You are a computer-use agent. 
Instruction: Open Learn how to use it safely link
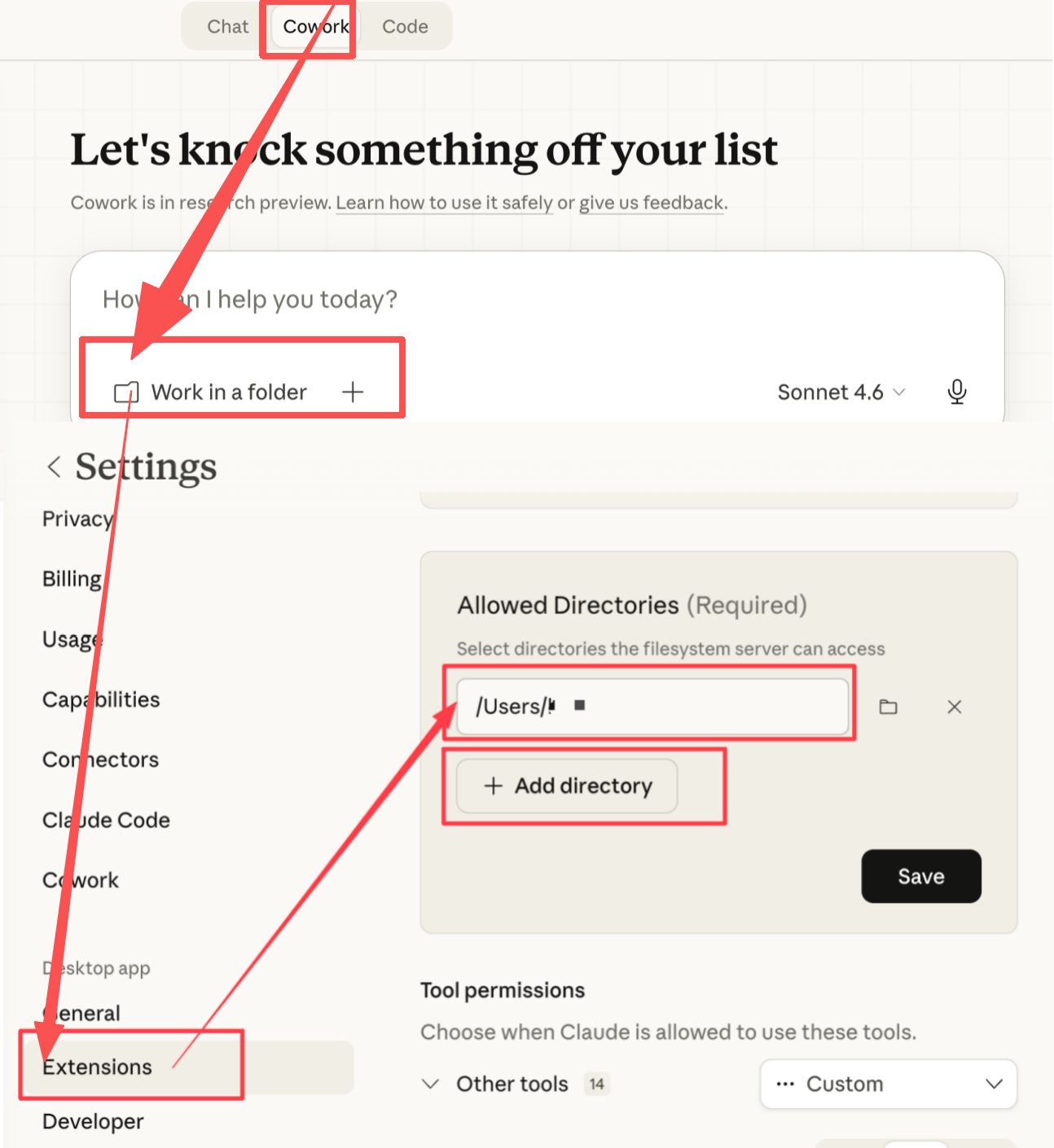[444, 203]
